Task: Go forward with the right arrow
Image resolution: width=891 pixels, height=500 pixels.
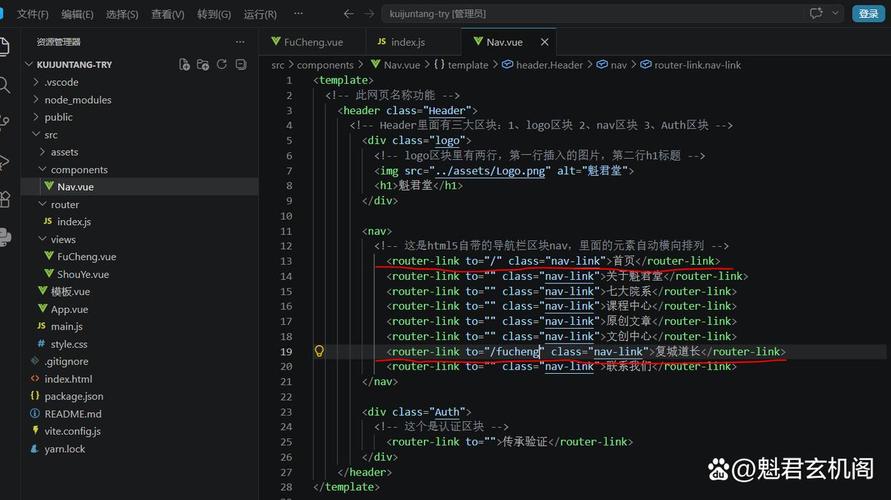Action: tap(369, 14)
